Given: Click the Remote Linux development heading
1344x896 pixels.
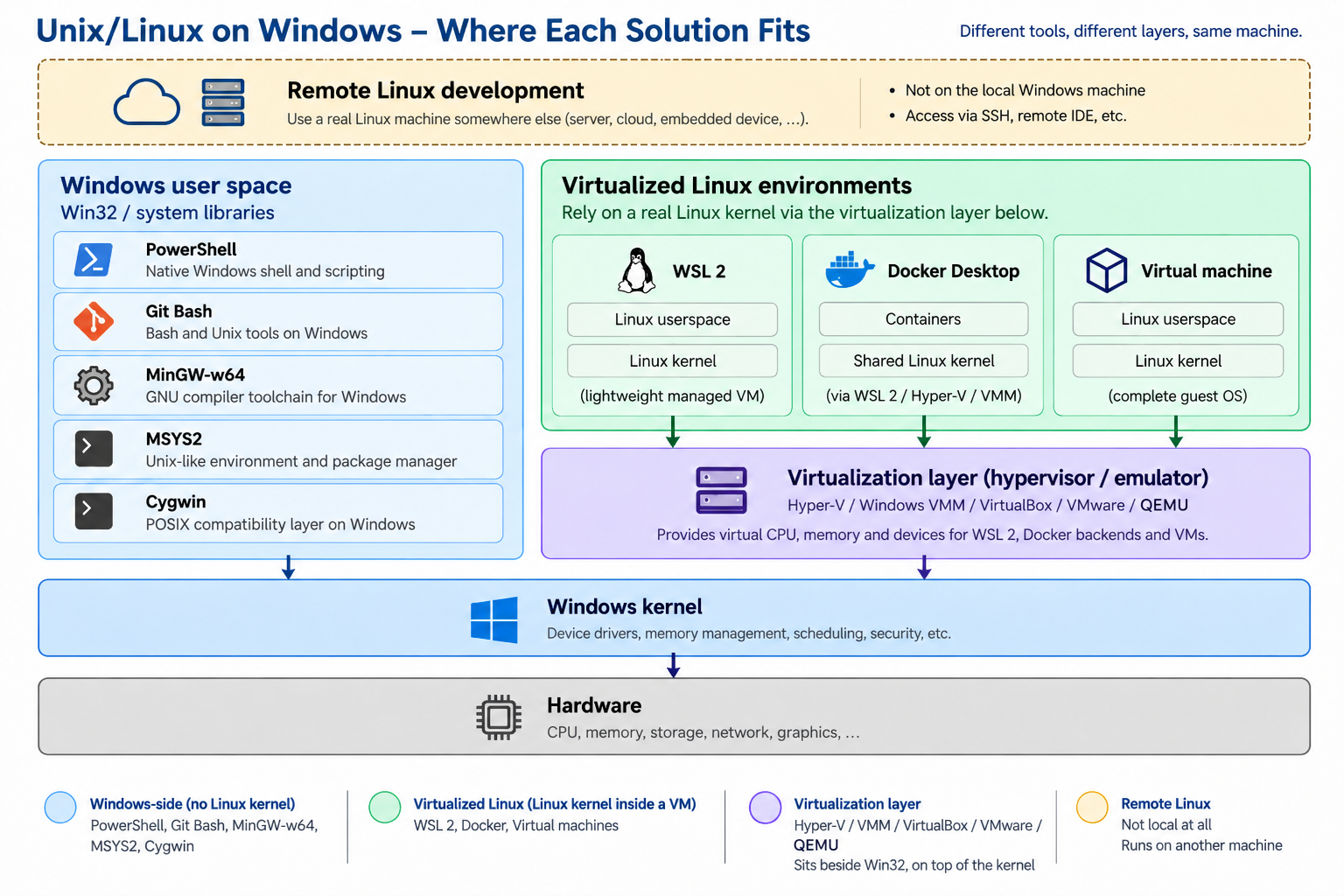Looking at the screenshot, I should 435,90.
